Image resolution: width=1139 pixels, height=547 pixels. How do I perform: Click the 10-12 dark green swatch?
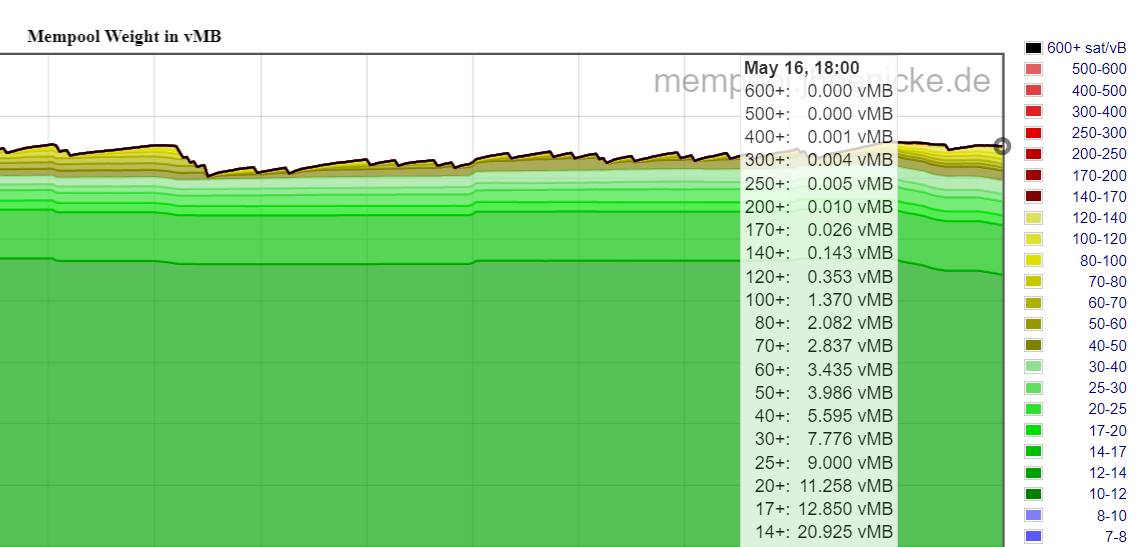1033,494
